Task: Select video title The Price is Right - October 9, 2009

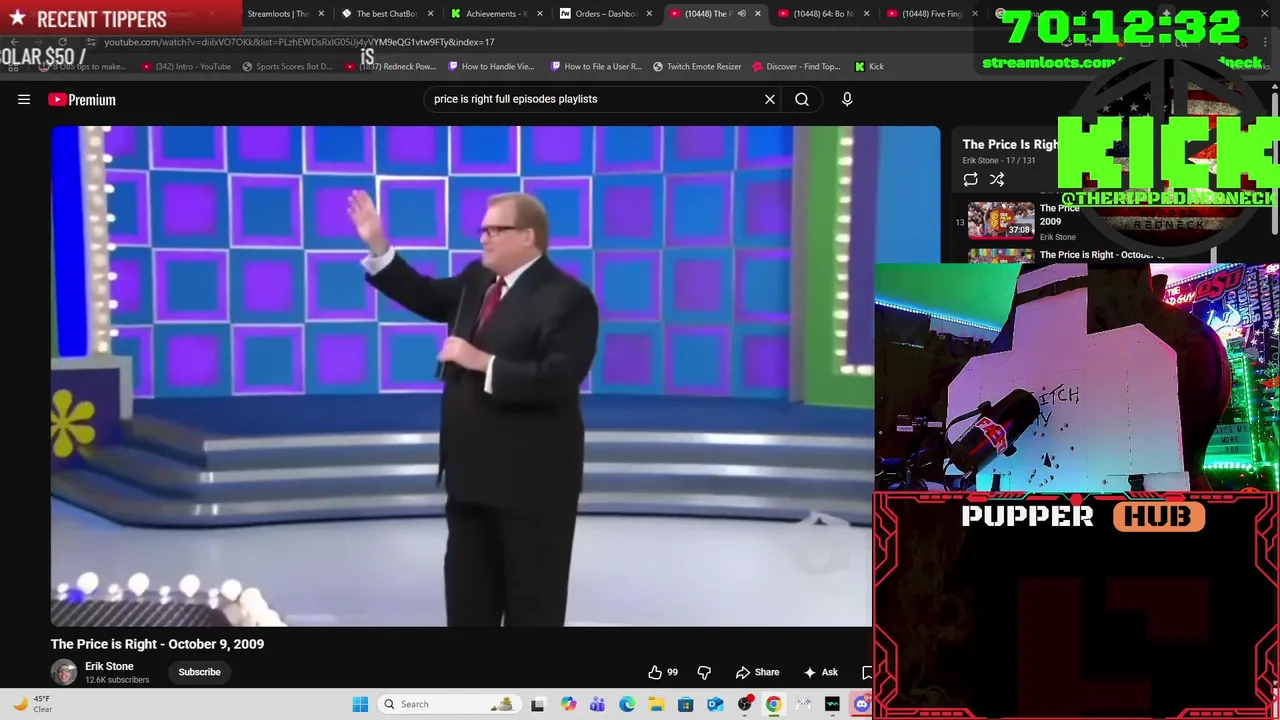Action: (157, 644)
